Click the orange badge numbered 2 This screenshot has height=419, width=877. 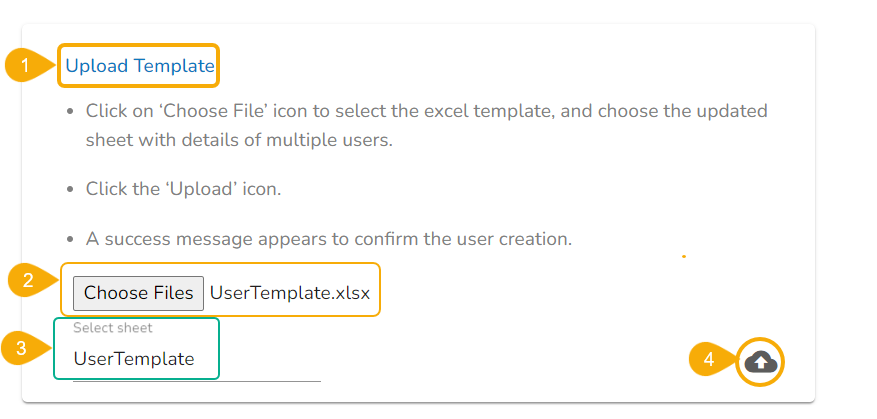click(26, 281)
